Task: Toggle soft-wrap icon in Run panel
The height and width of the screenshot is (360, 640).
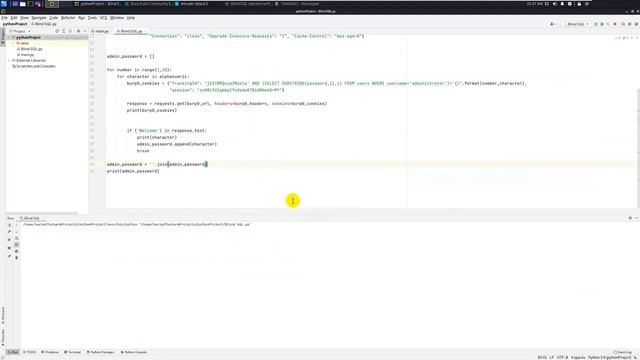Action: click(17, 244)
